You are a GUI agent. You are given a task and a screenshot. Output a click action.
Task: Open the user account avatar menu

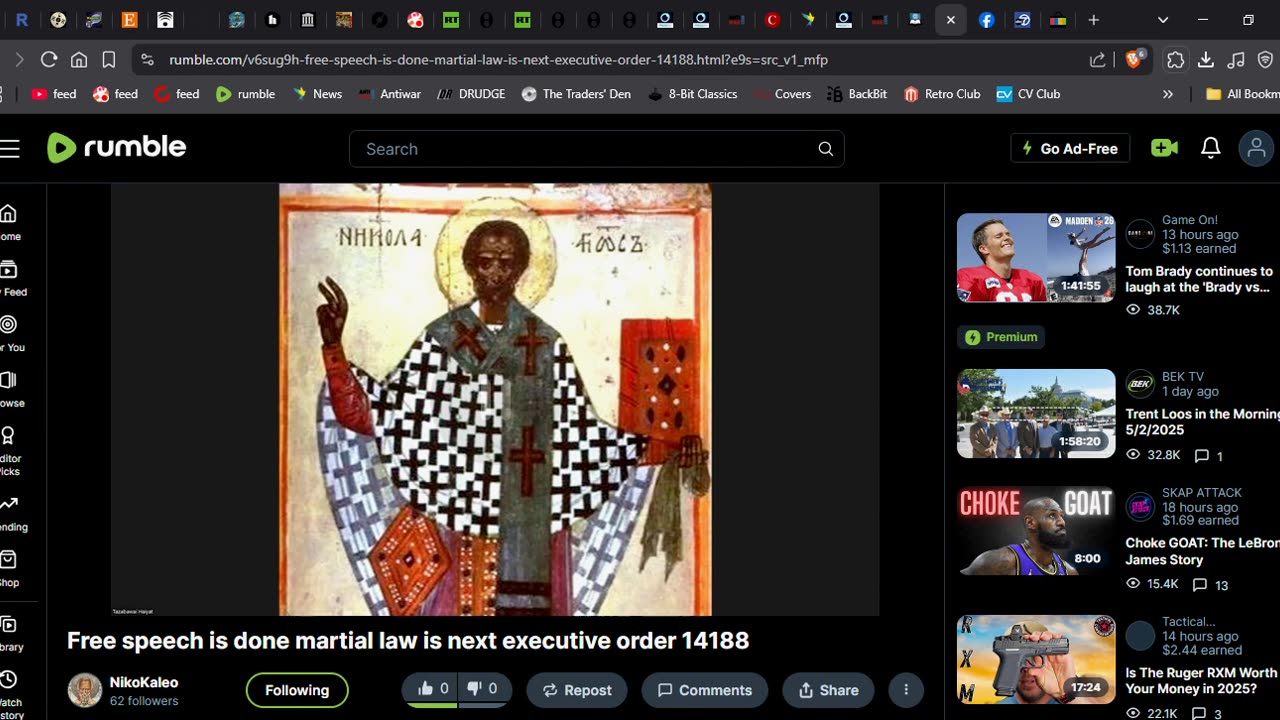pos(1256,148)
